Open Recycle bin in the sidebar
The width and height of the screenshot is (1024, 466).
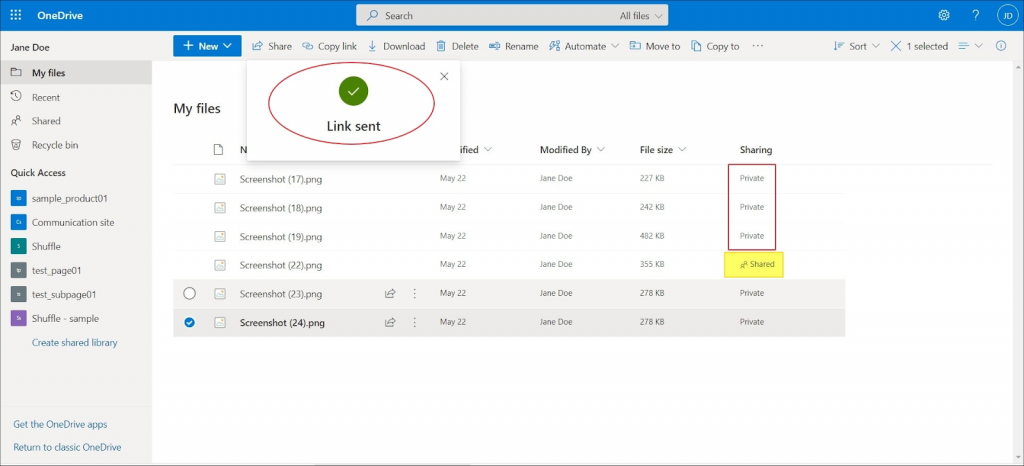[54, 145]
